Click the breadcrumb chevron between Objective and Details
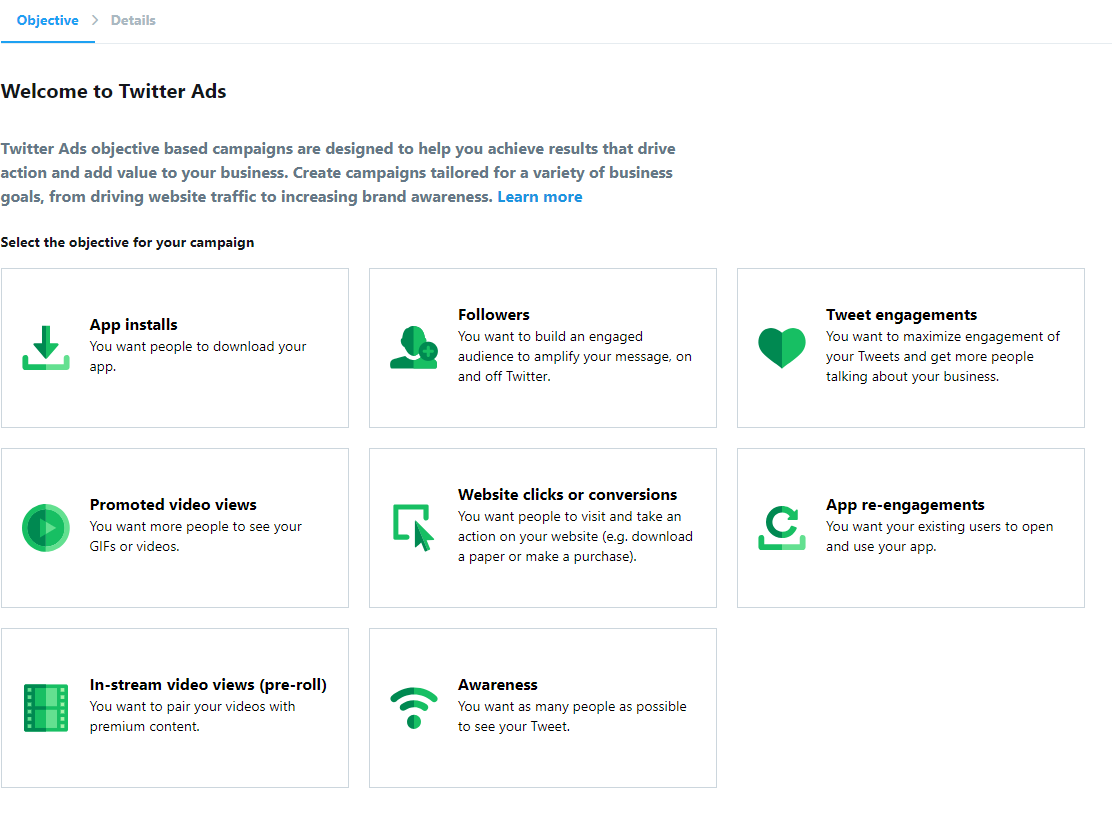This screenshot has height=821, width=1112. [95, 20]
